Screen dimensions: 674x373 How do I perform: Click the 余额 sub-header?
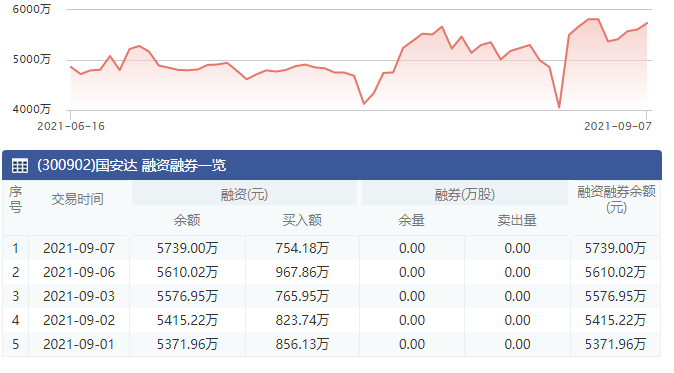187,220
